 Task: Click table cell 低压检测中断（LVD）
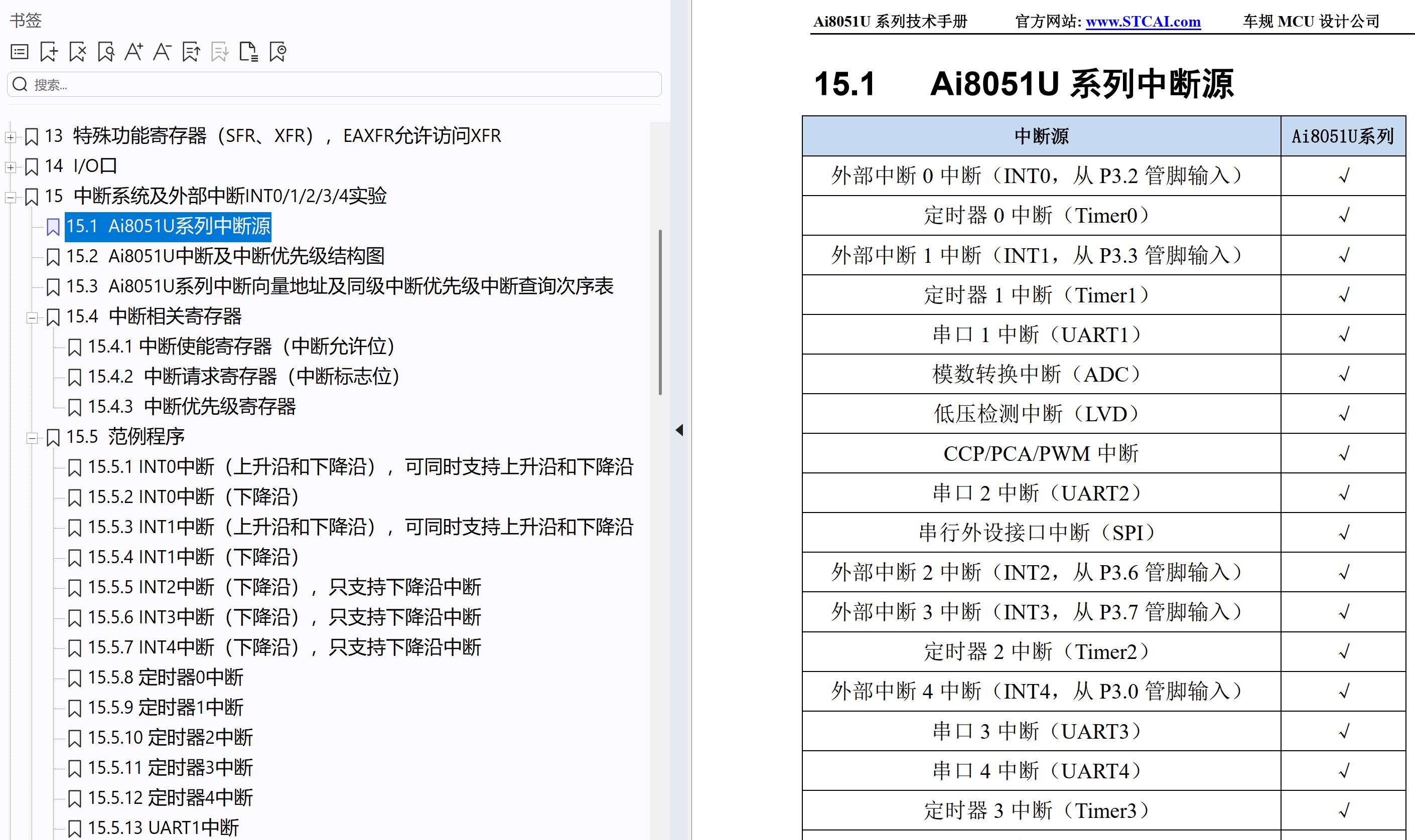(1041, 414)
